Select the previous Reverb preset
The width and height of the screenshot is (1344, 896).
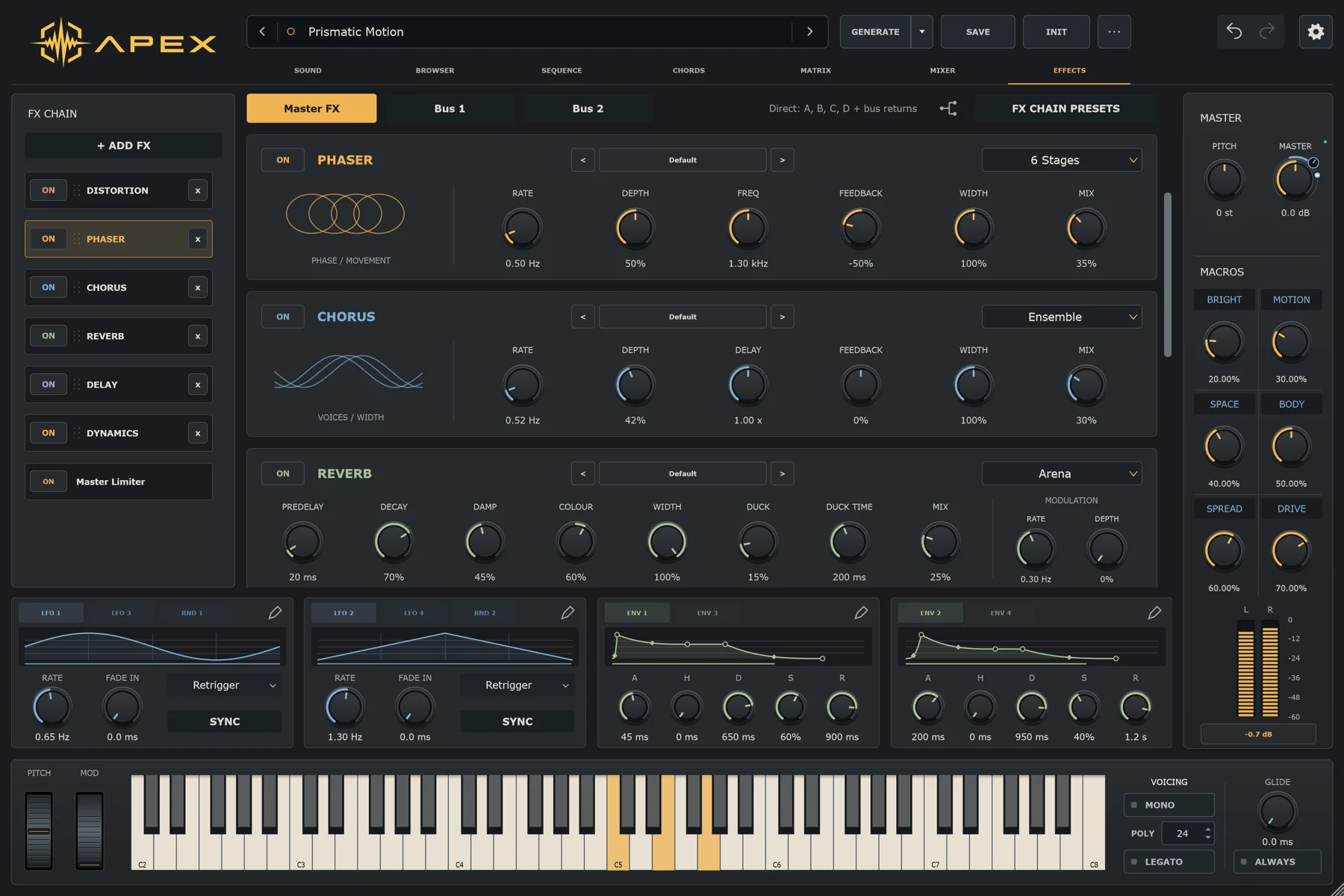[583, 473]
